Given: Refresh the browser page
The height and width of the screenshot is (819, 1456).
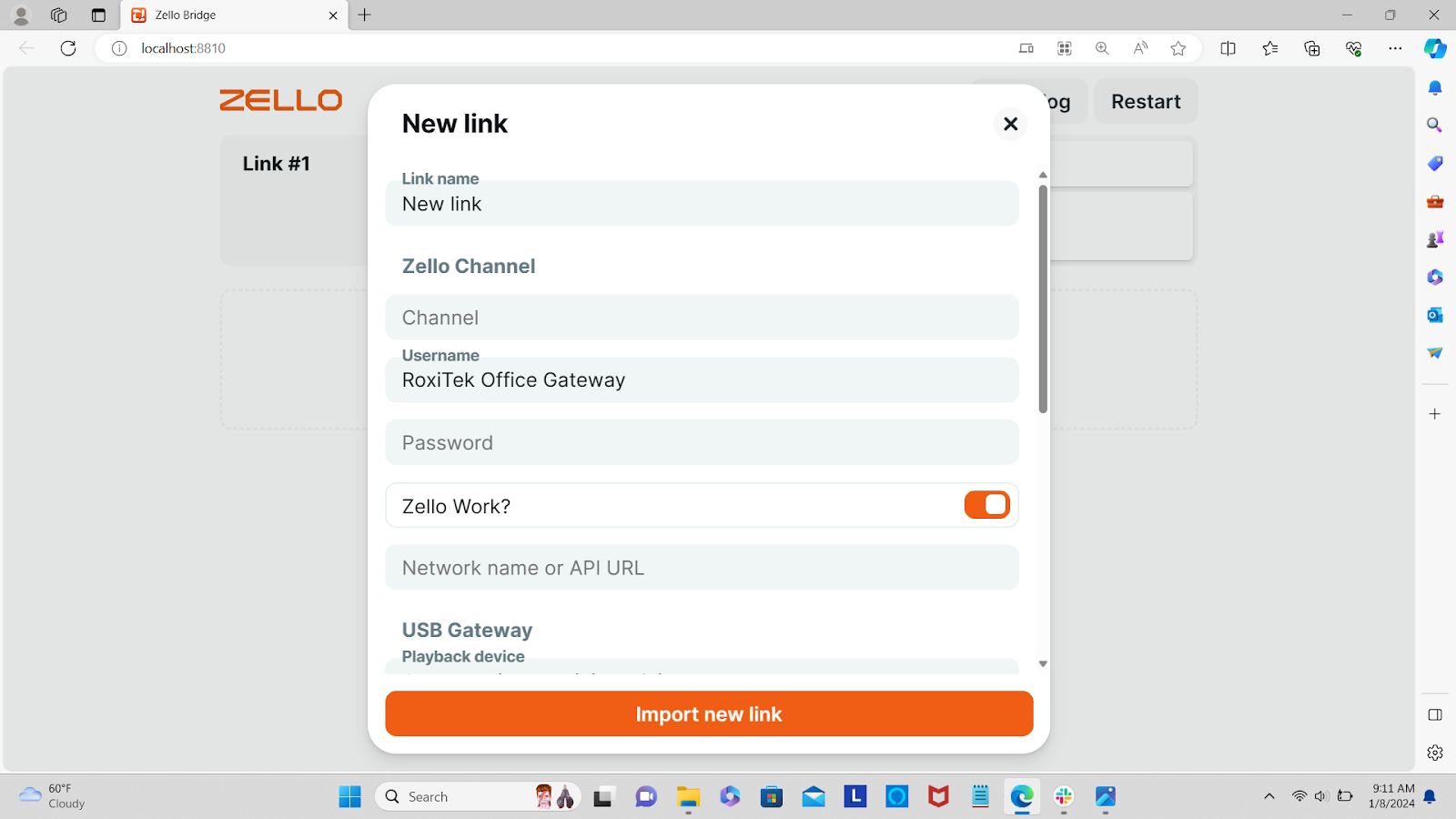Looking at the screenshot, I should pos(68,48).
